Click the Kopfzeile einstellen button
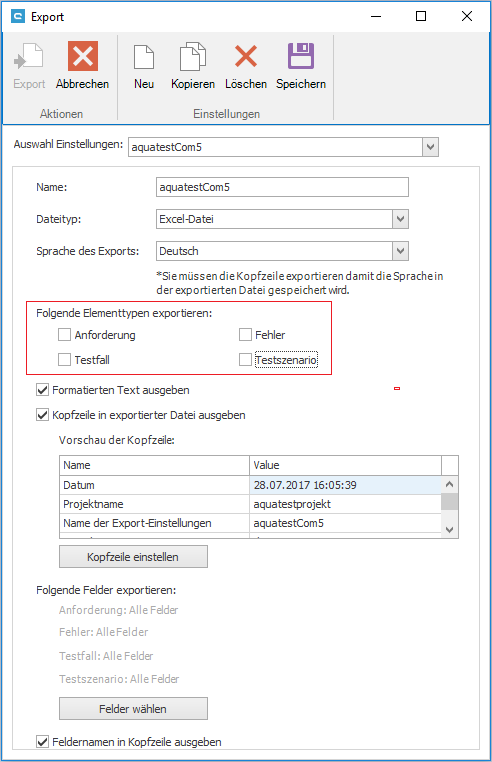The width and height of the screenshot is (492, 762). pyautogui.click(x=133, y=556)
